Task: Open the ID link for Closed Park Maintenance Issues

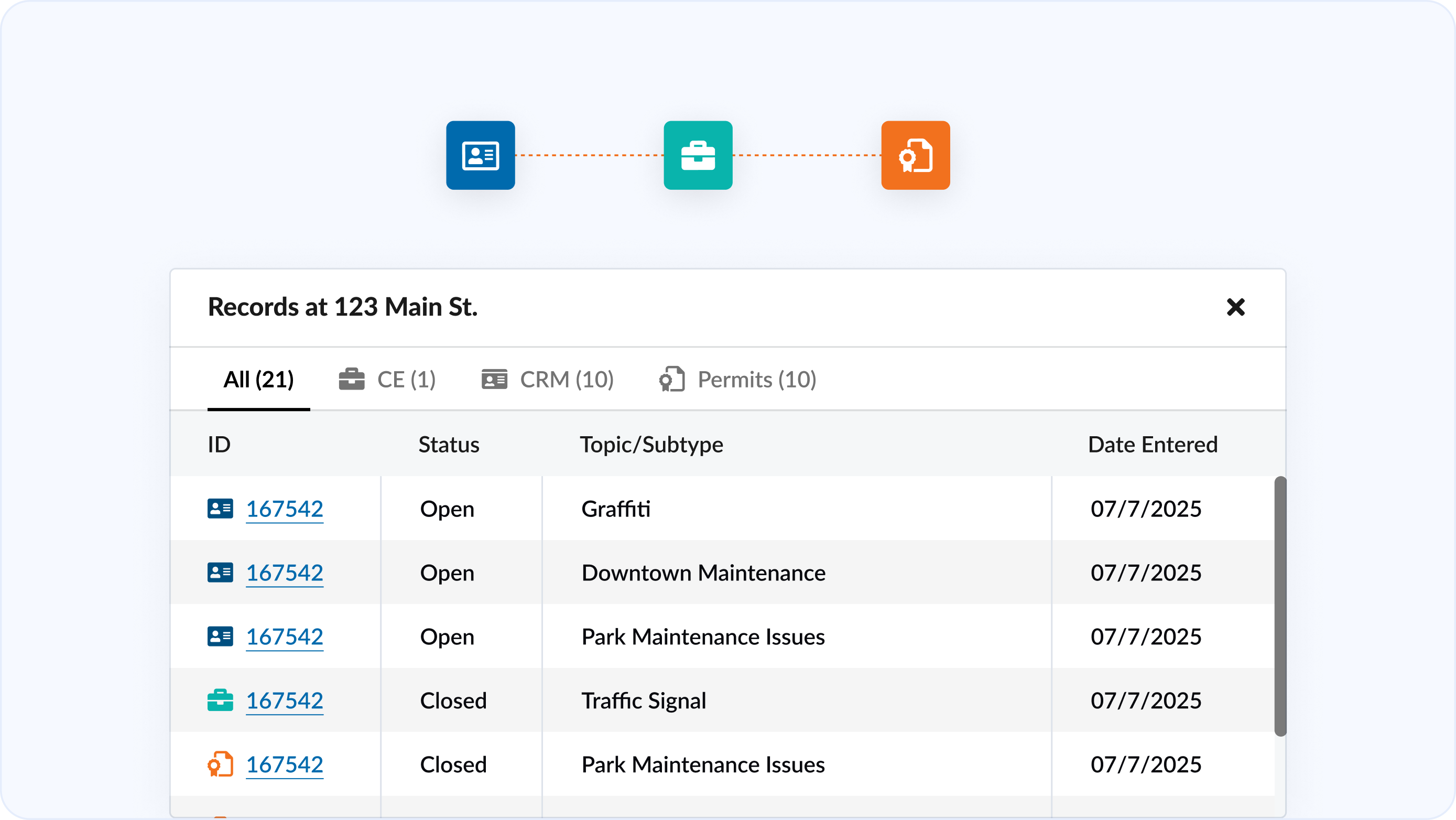Action: (x=284, y=764)
